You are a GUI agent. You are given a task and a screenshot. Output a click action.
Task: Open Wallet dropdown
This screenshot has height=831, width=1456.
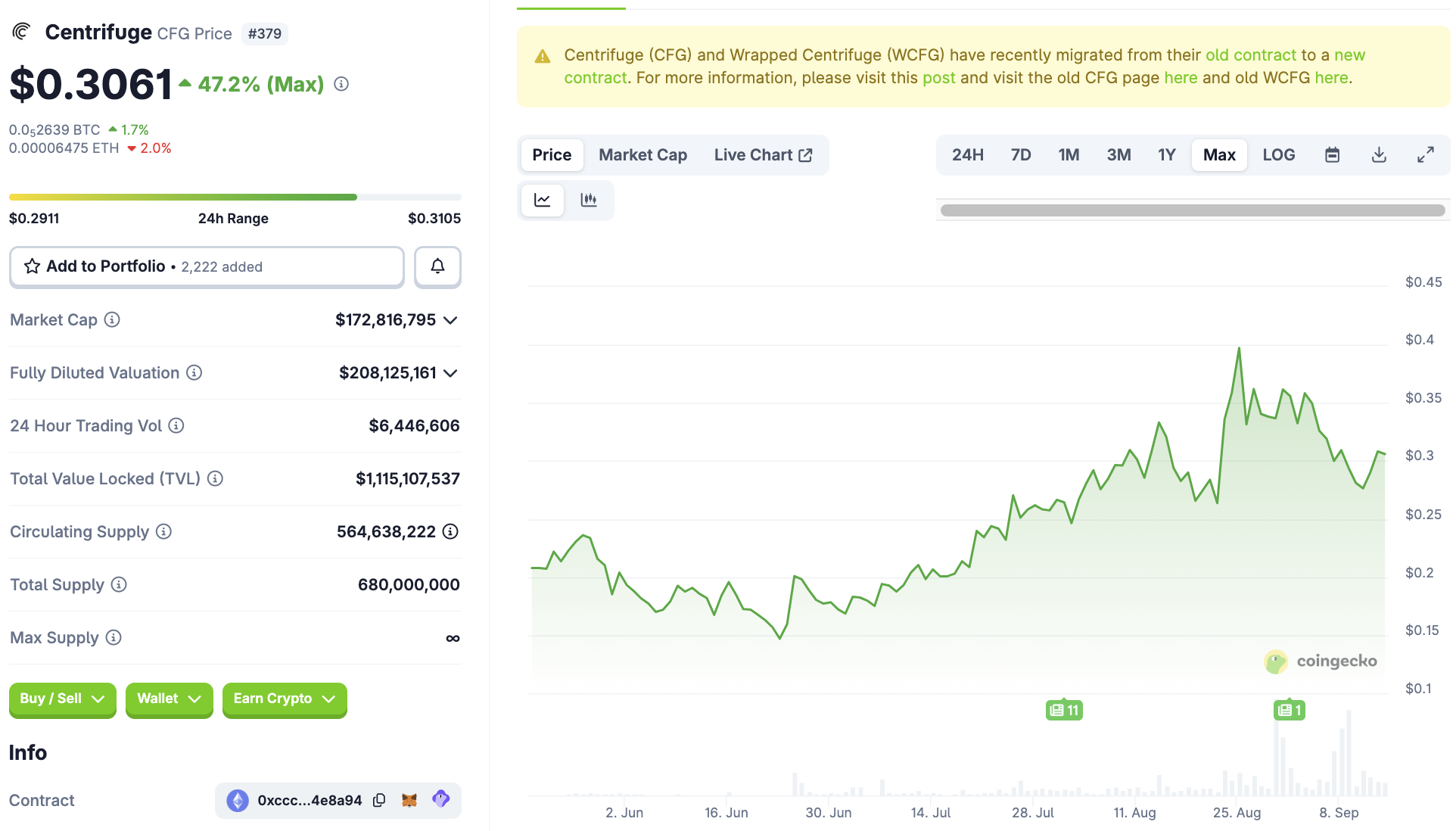169,699
